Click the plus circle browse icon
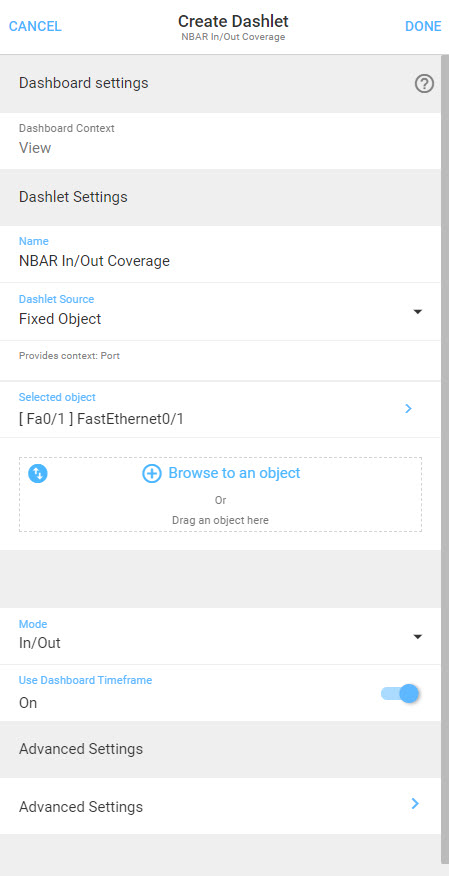449x876 pixels. 151,474
